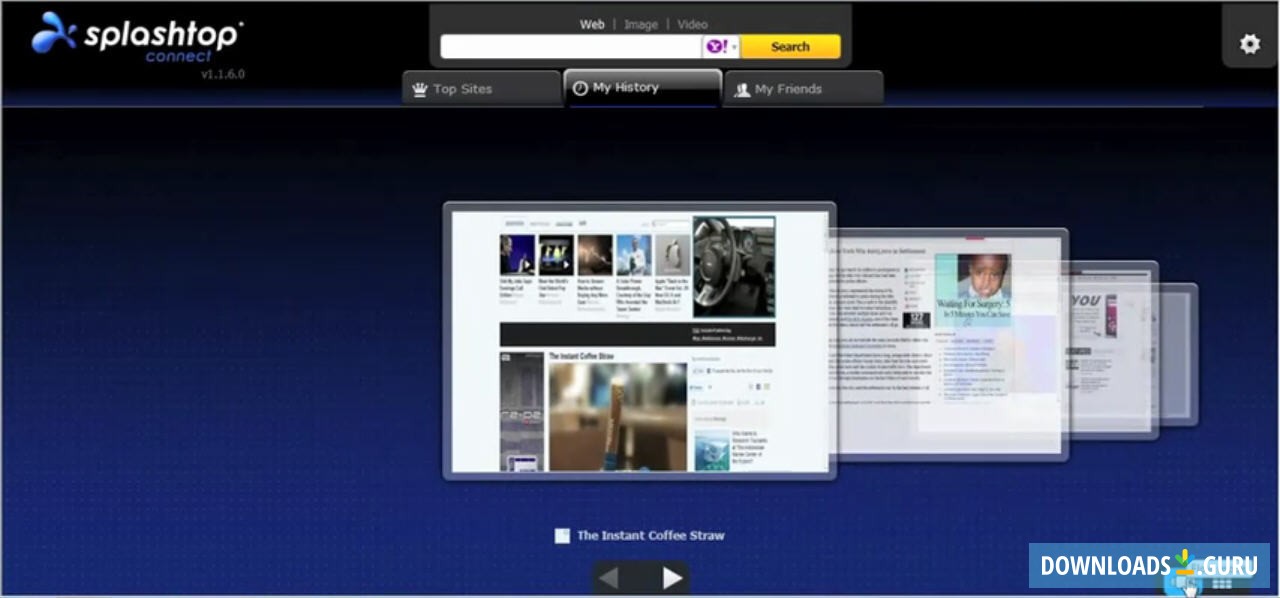
Task: Open the front Instant Coffee Straw thumbnail
Action: 639,341
